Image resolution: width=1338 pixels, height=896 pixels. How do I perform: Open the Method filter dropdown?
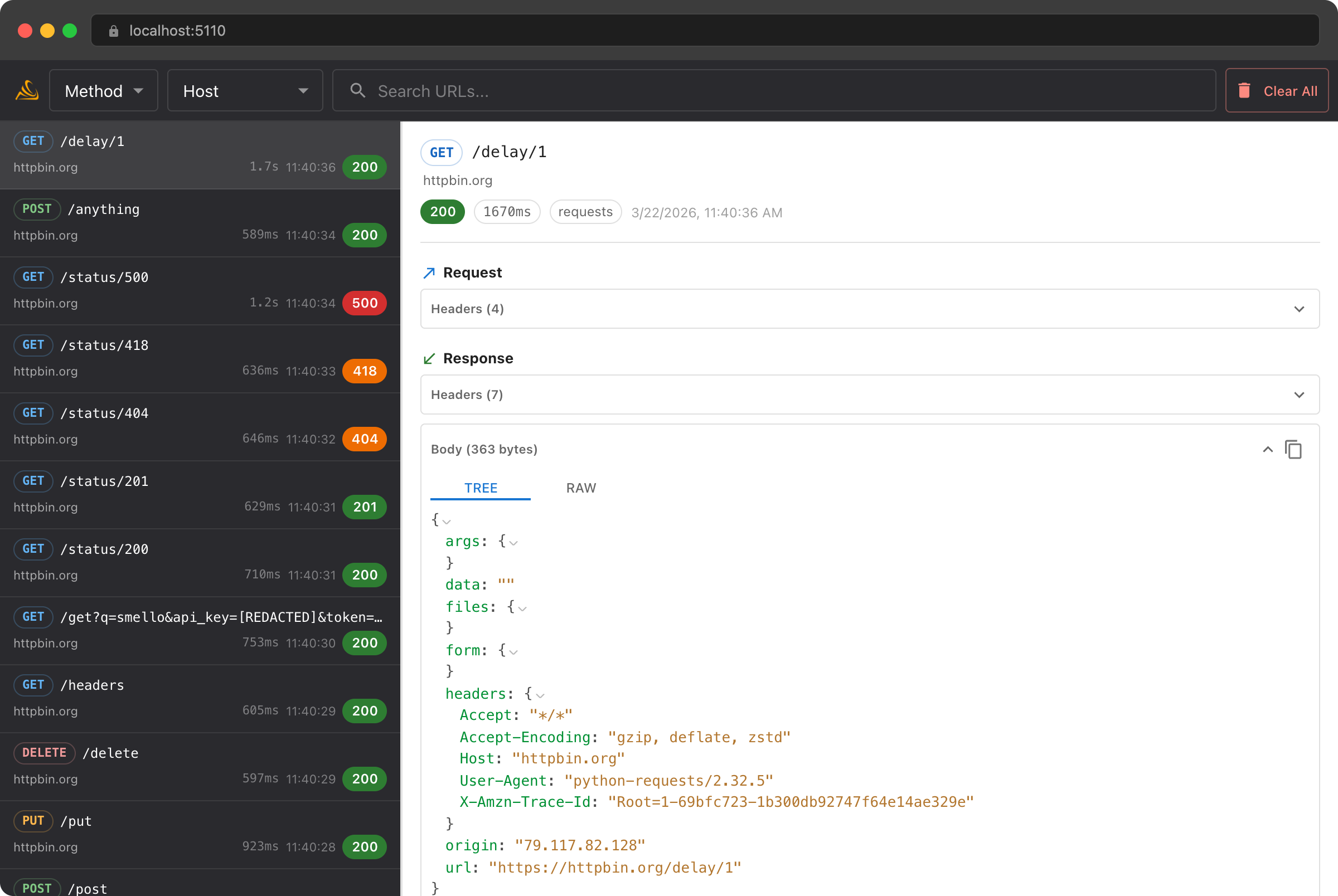tap(104, 90)
